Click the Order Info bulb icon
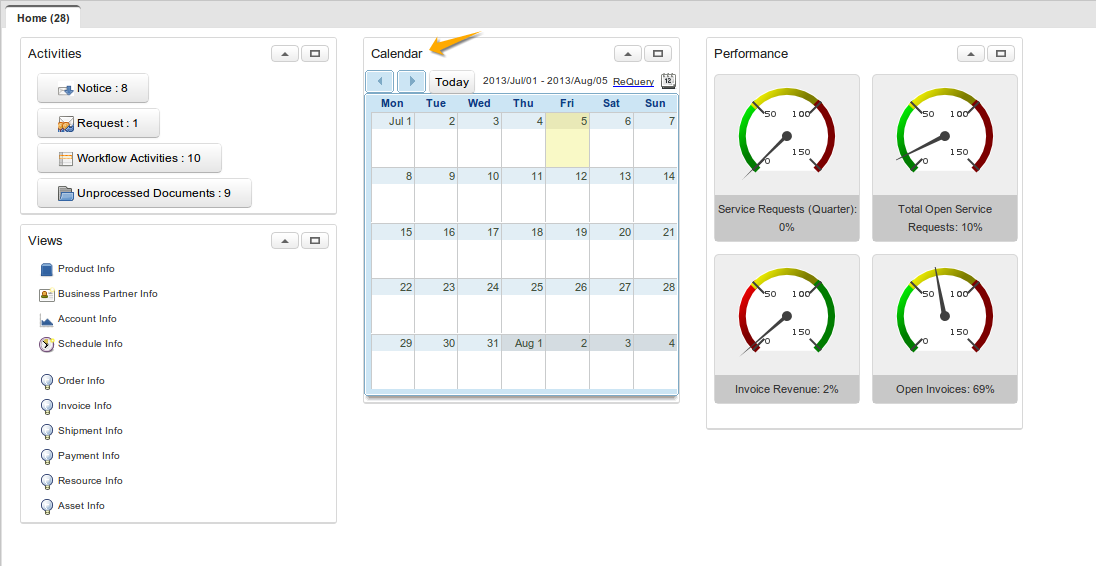 pyautogui.click(x=47, y=382)
